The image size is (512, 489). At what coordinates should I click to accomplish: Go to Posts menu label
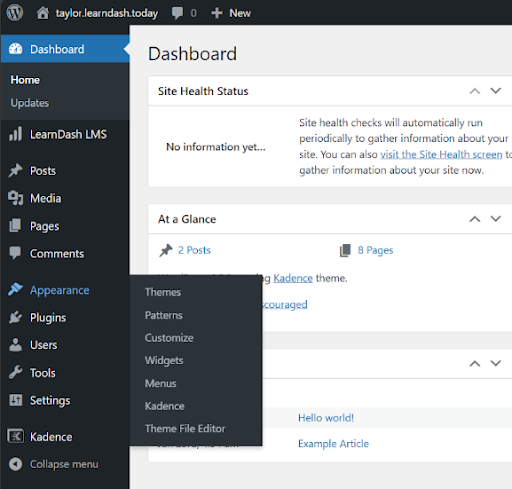43,171
